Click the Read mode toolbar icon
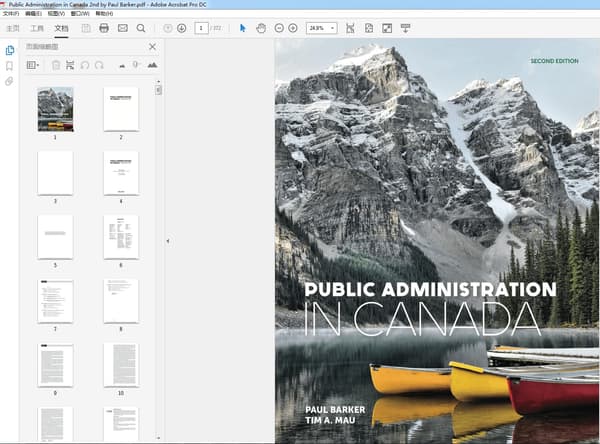Image resolution: width=600 pixels, height=444 pixels. point(406,28)
